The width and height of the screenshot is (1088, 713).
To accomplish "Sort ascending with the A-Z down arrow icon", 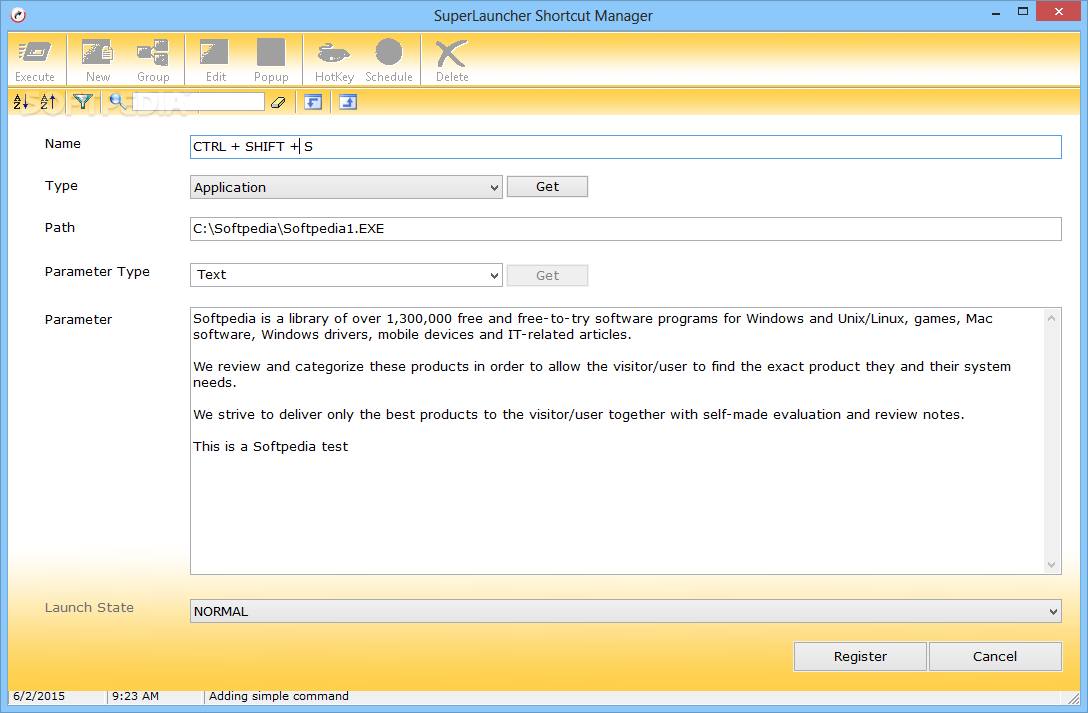I will pyautogui.click(x=21, y=102).
